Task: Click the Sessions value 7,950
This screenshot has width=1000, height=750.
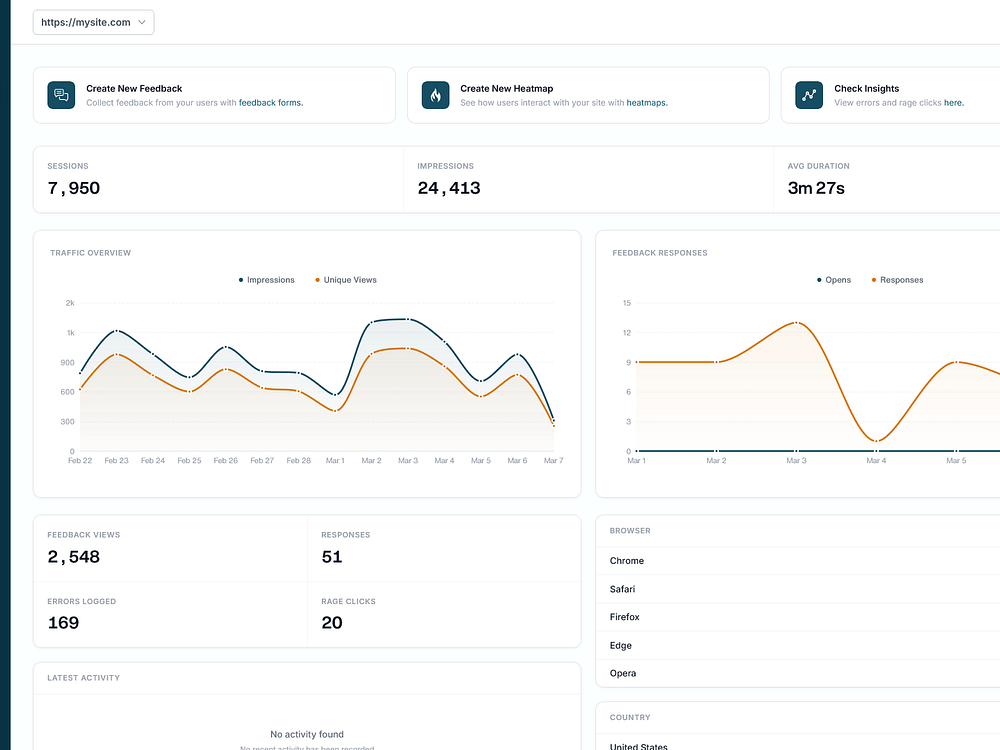Action: (74, 188)
